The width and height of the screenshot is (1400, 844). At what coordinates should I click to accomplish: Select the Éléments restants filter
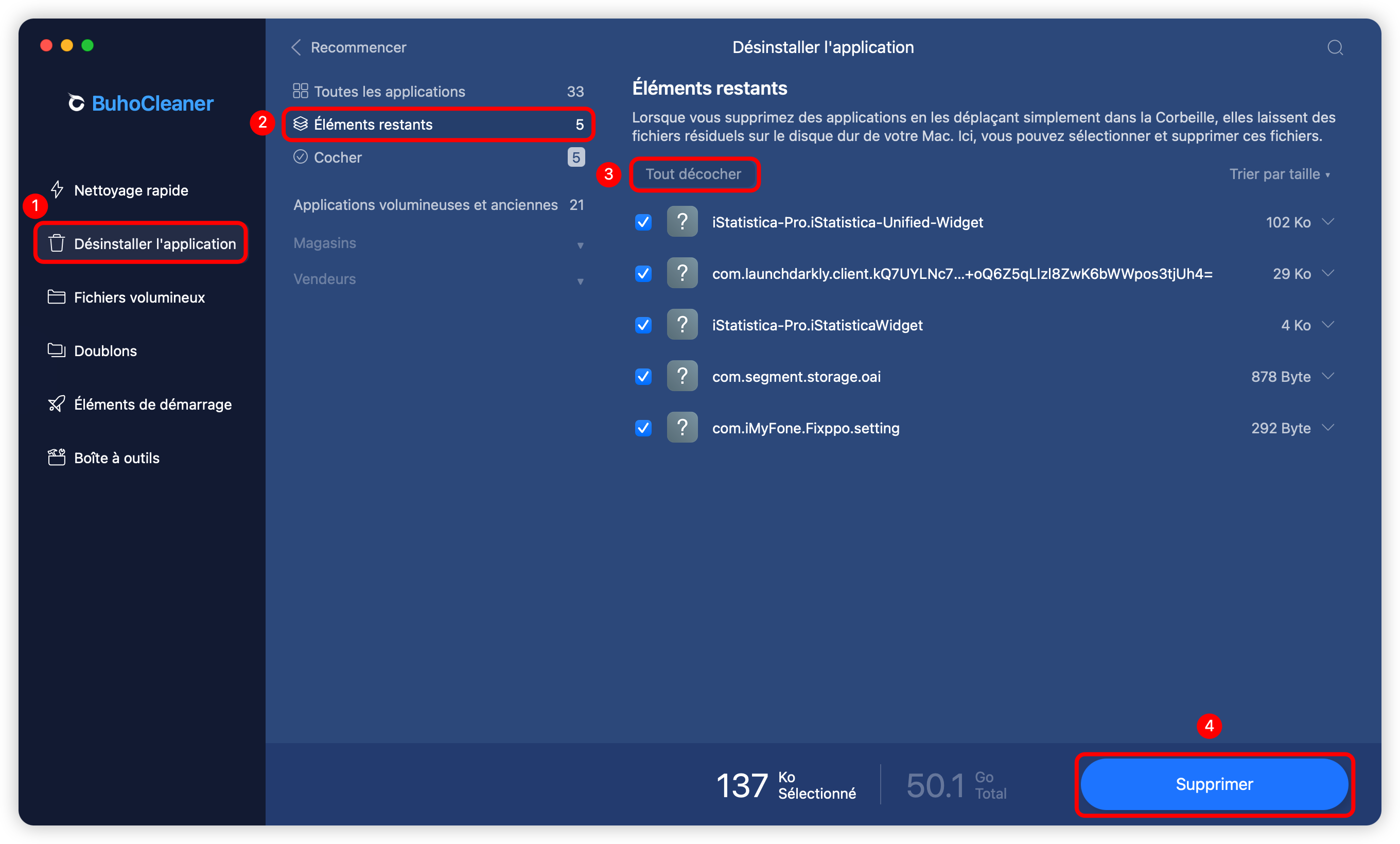tap(438, 124)
